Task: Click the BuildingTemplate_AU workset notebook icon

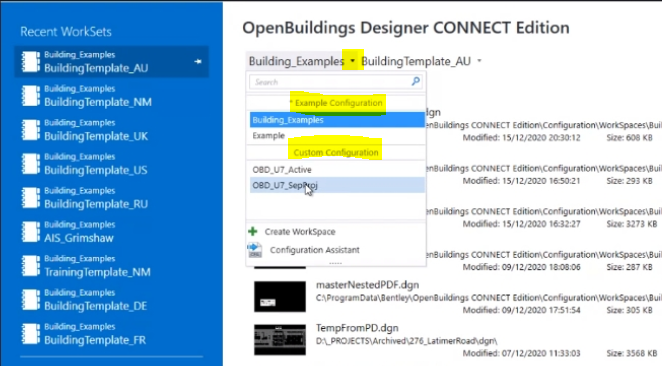Action: [31, 62]
